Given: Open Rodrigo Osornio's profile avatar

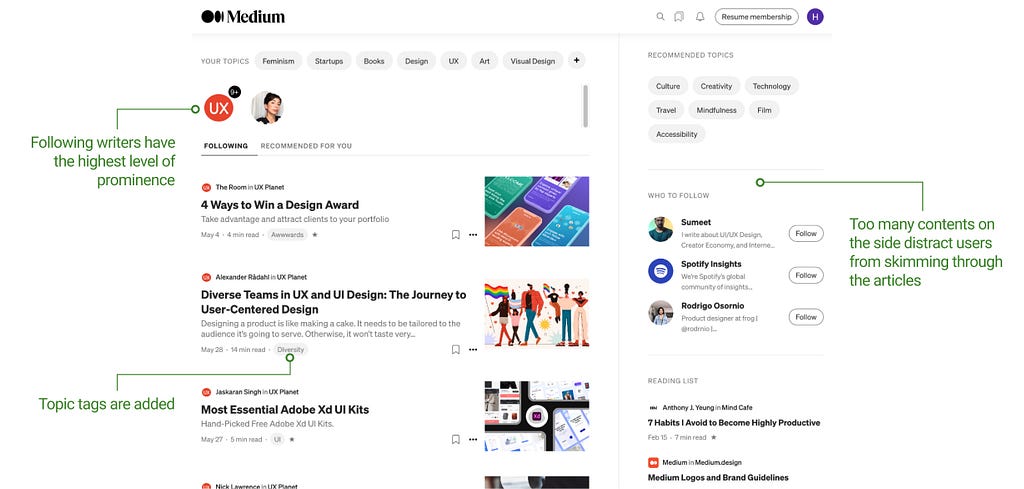Looking at the screenshot, I should tap(661, 313).
